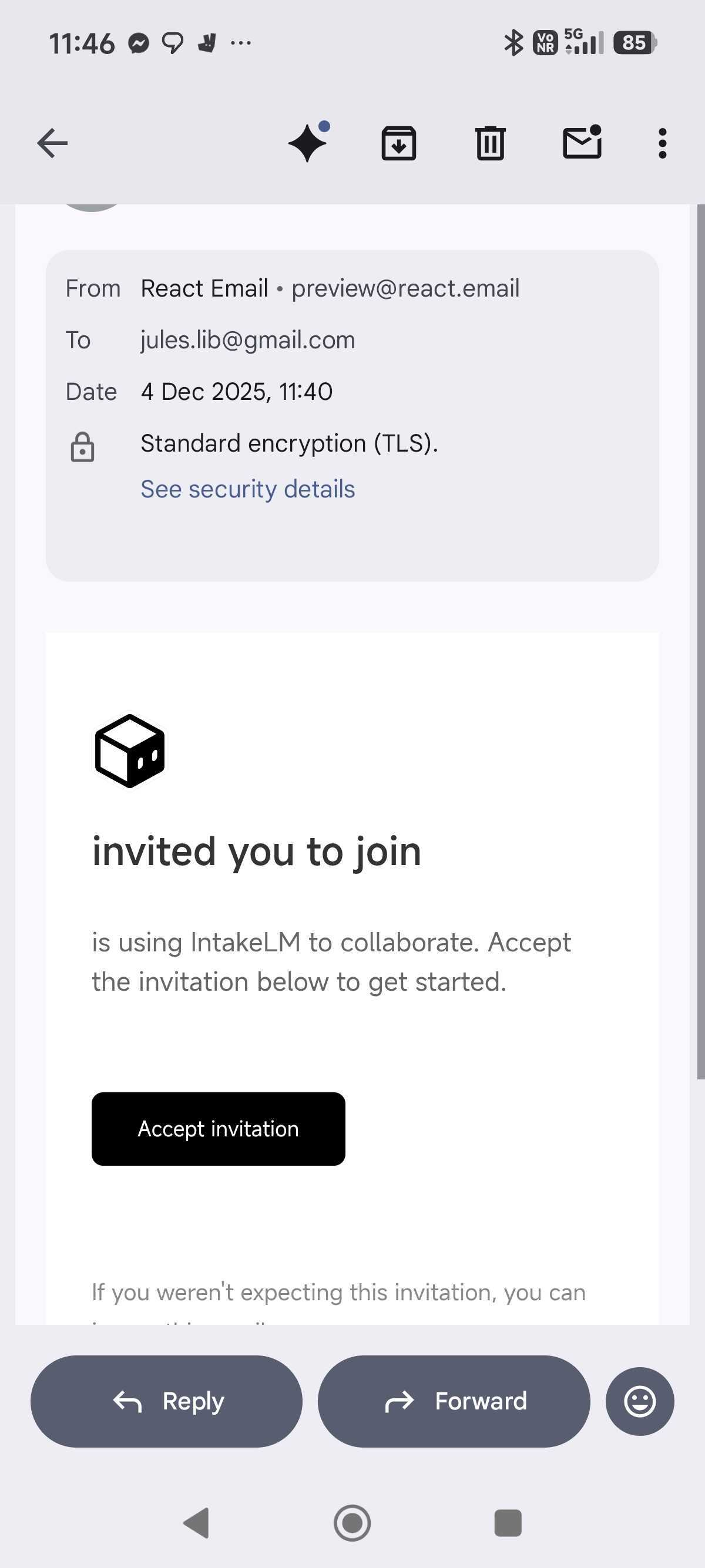The image size is (705, 1568).
Task: Delete the email with the trash icon
Action: pos(490,144)
